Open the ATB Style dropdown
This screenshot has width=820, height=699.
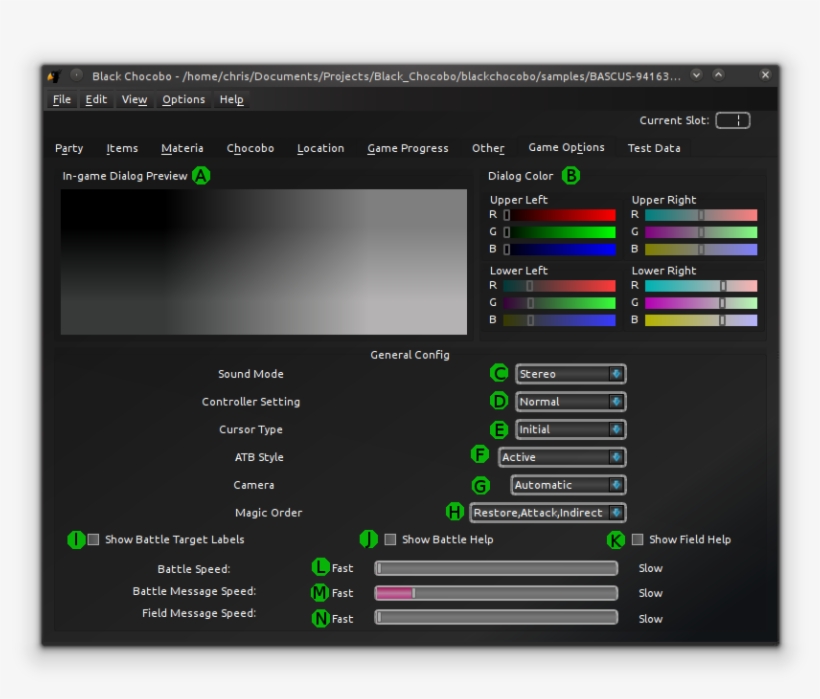click(560, 457)
